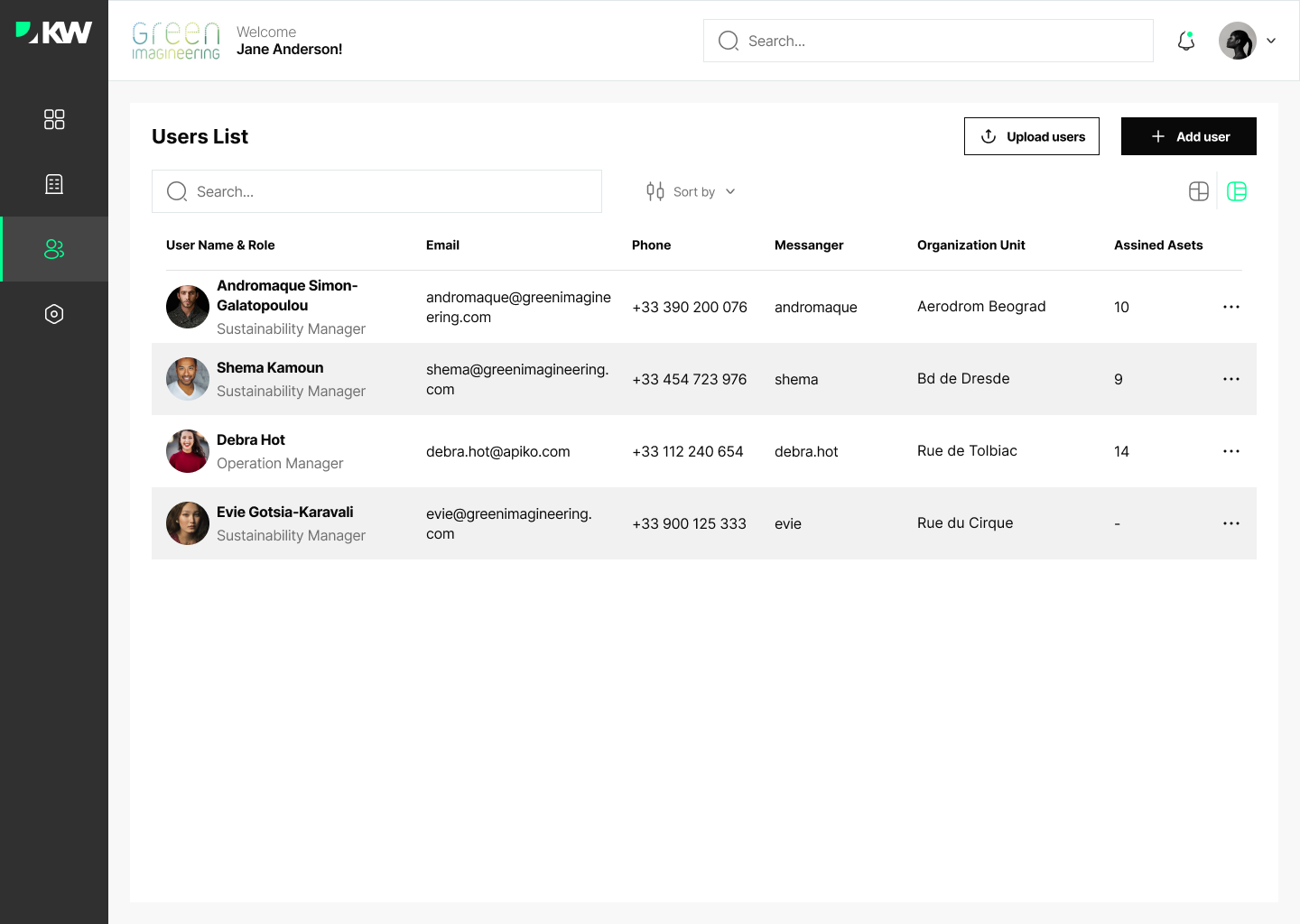Viewport: 1300px width, 924px height.
Task: Click the Green Imagineering logo
Action: [176, 41]
